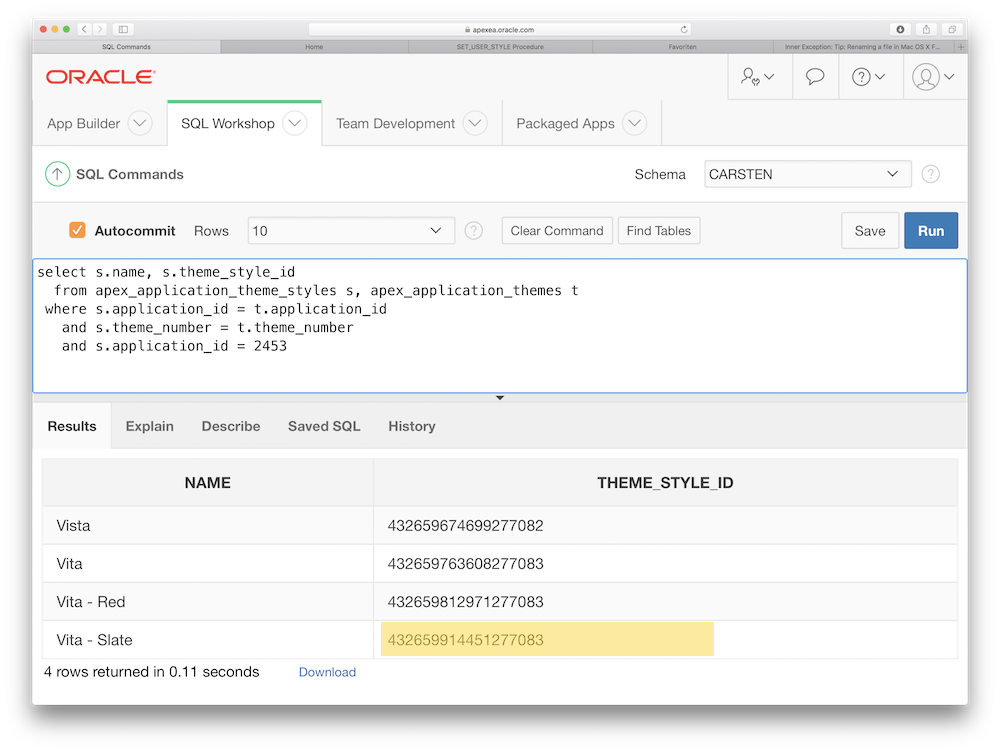Image resolution: width=1000 pixels, height=751 pixels.
Task: Open the Saved SQL tab
Action: [x=323, y=426]
